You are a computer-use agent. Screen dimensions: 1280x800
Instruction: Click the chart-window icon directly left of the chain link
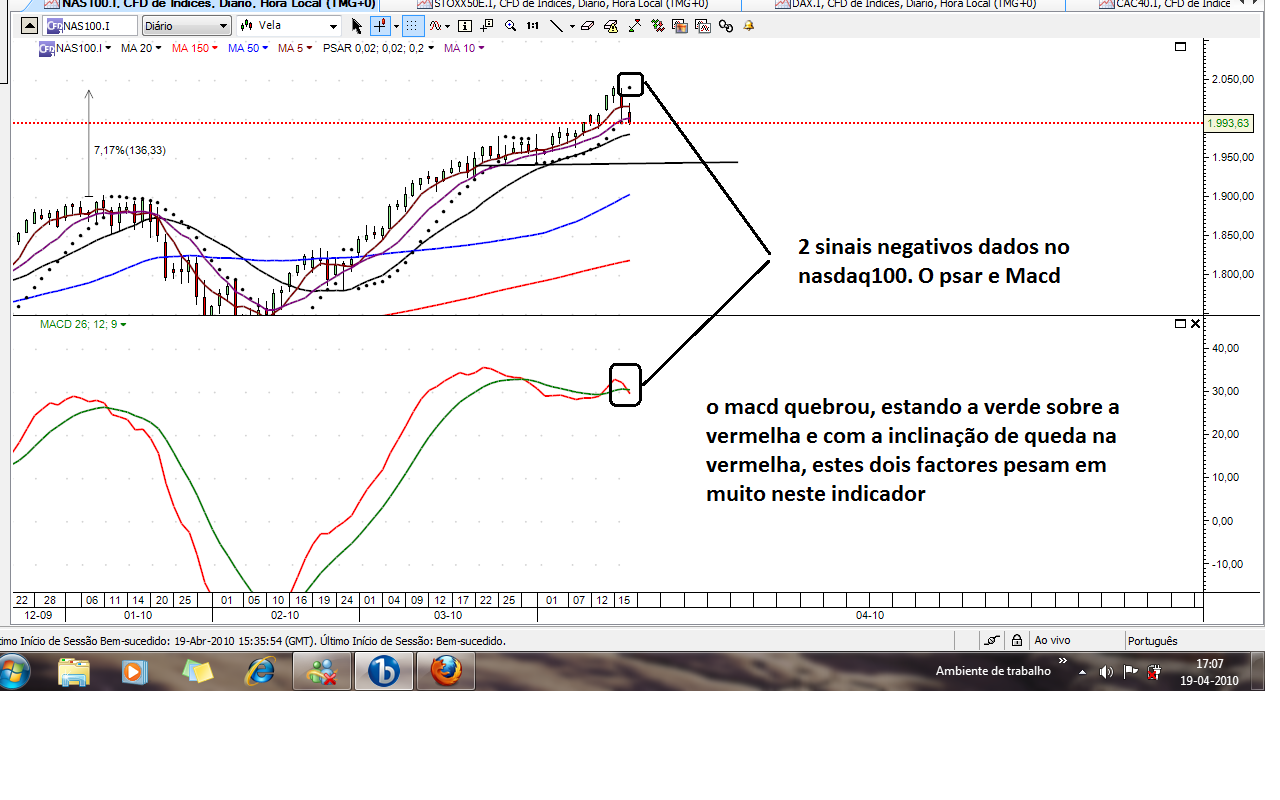click(x=704, y=26)
